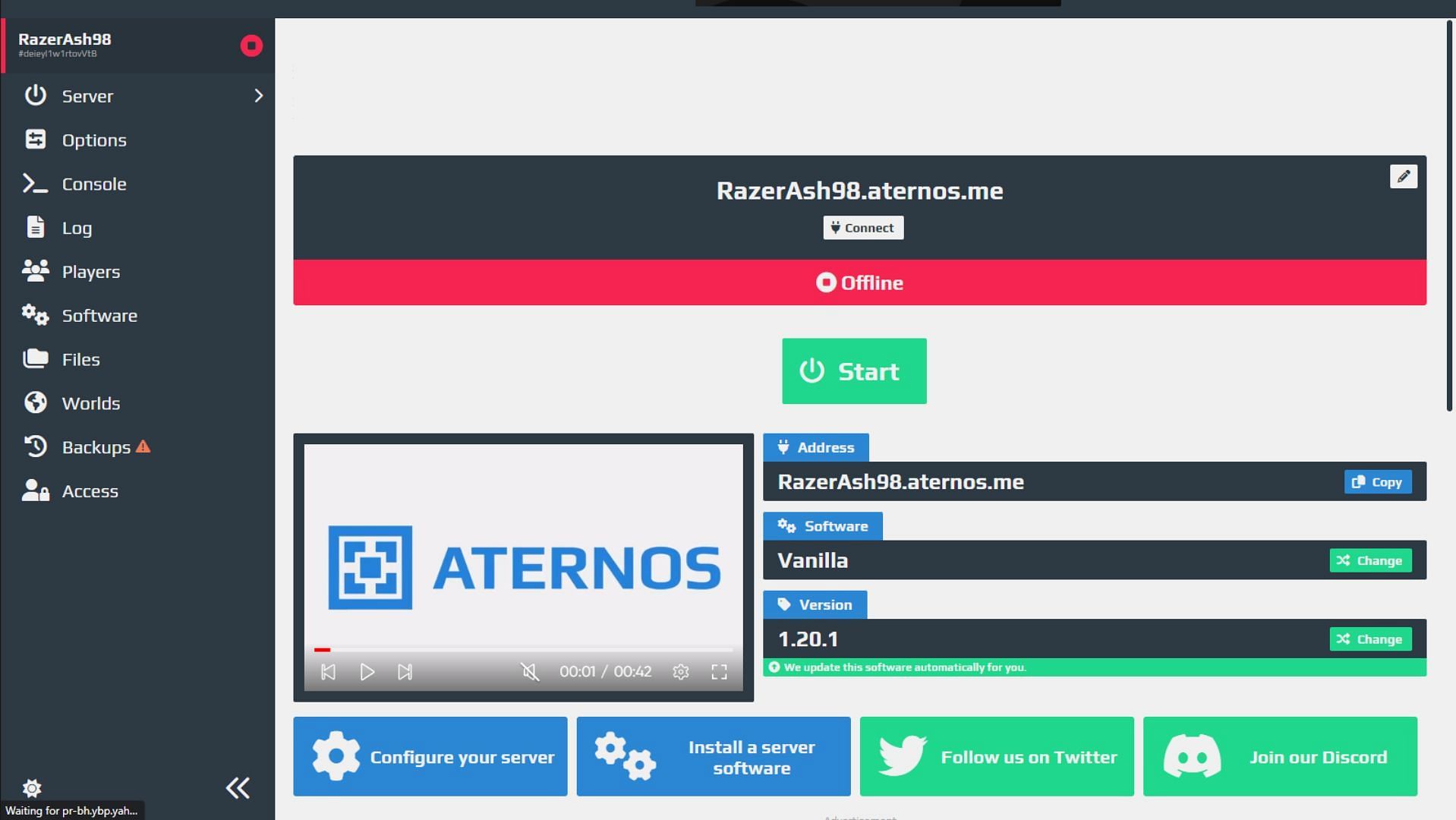
Task: Skip to previous video track
Action: (328, 672)
